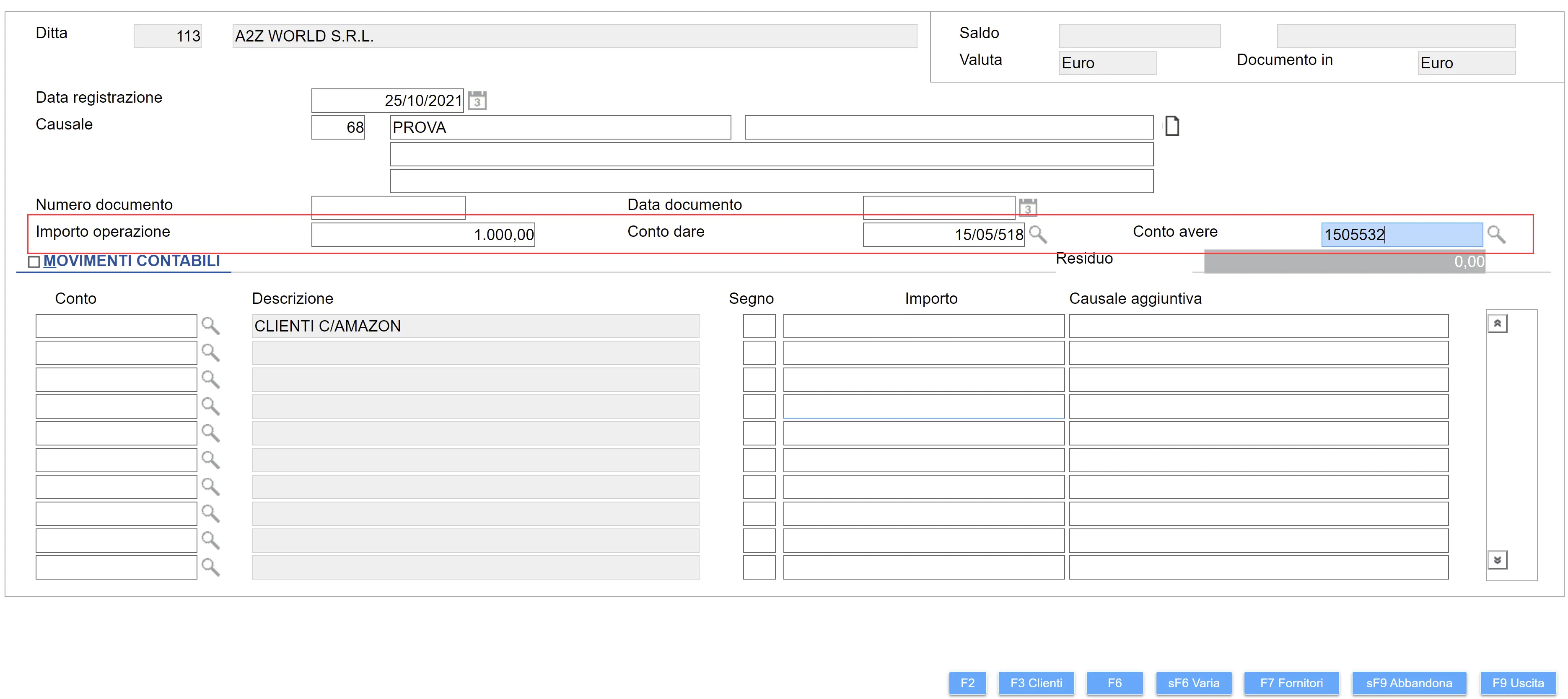This screenshot has height=699, width=1568.
Task: Click magnifier beside last Conto row
Action: point(210,567)
